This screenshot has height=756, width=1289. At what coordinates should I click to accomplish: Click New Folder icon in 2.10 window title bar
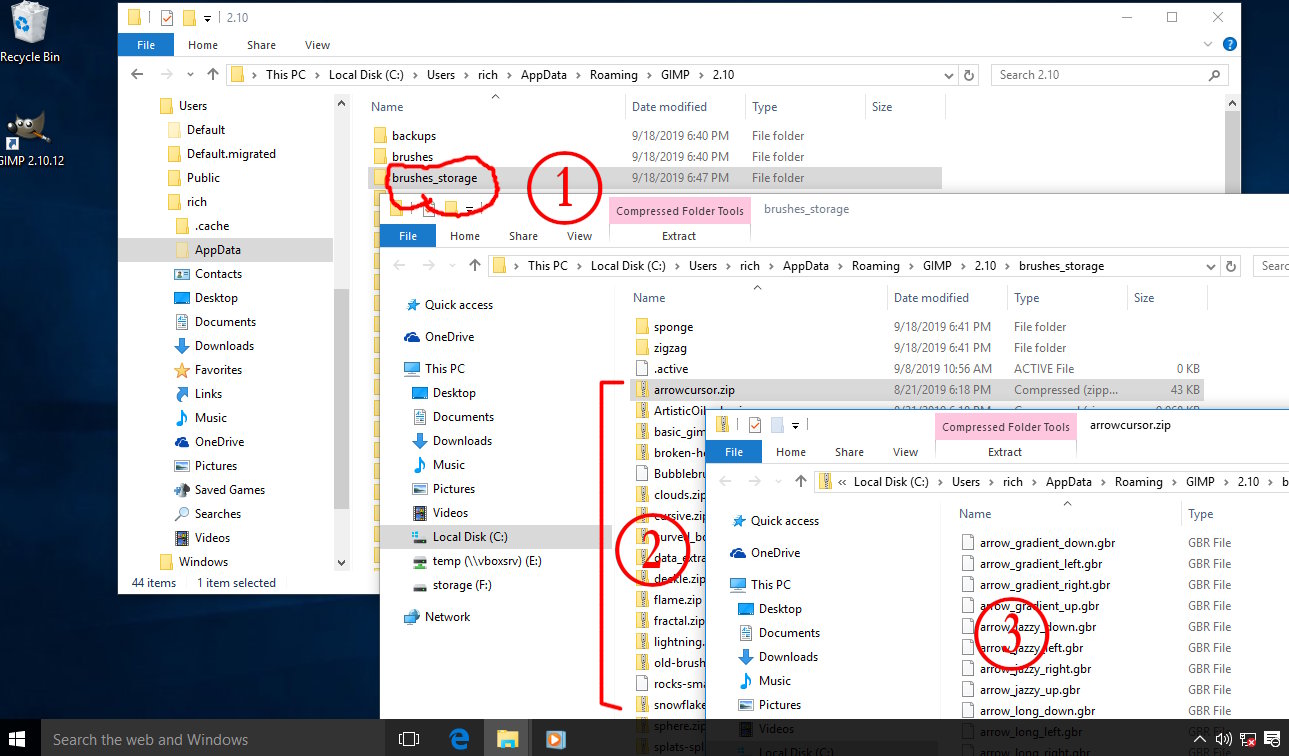coord(190,18)
